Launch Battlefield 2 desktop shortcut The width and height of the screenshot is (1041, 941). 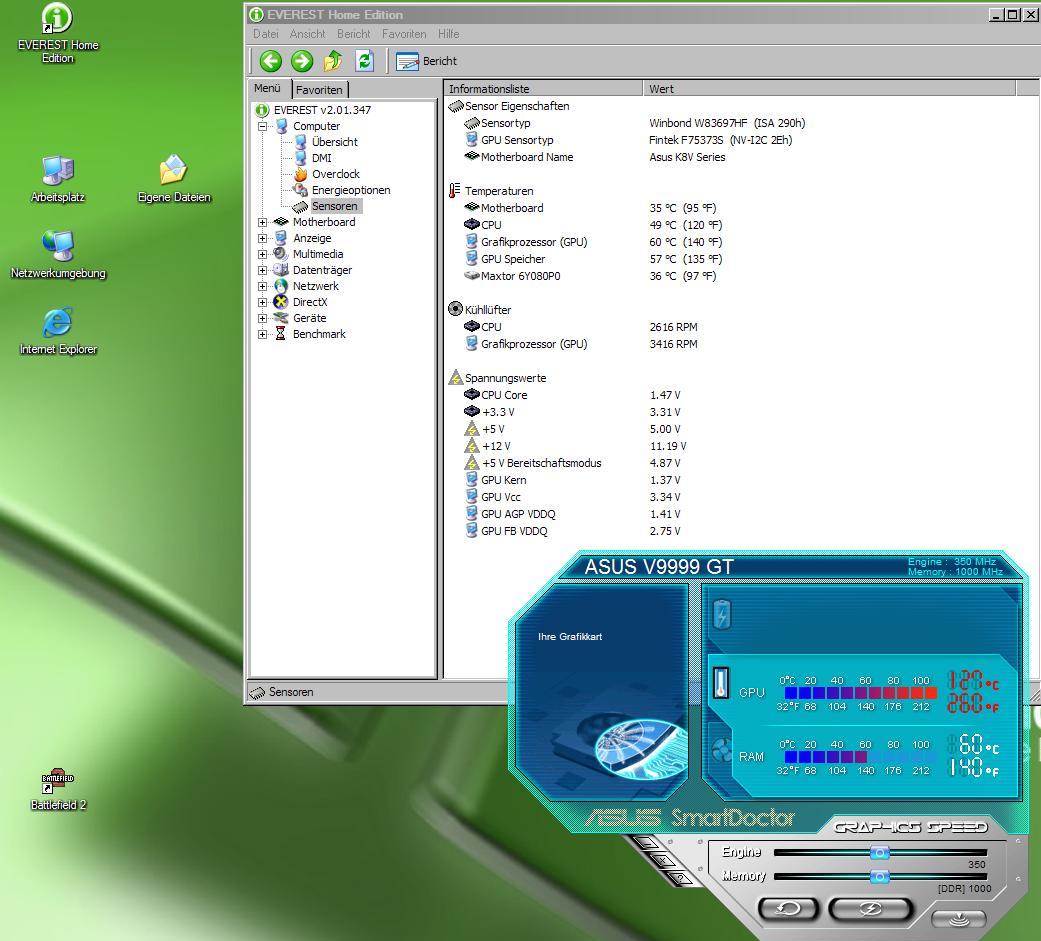[x=58, y=789]
